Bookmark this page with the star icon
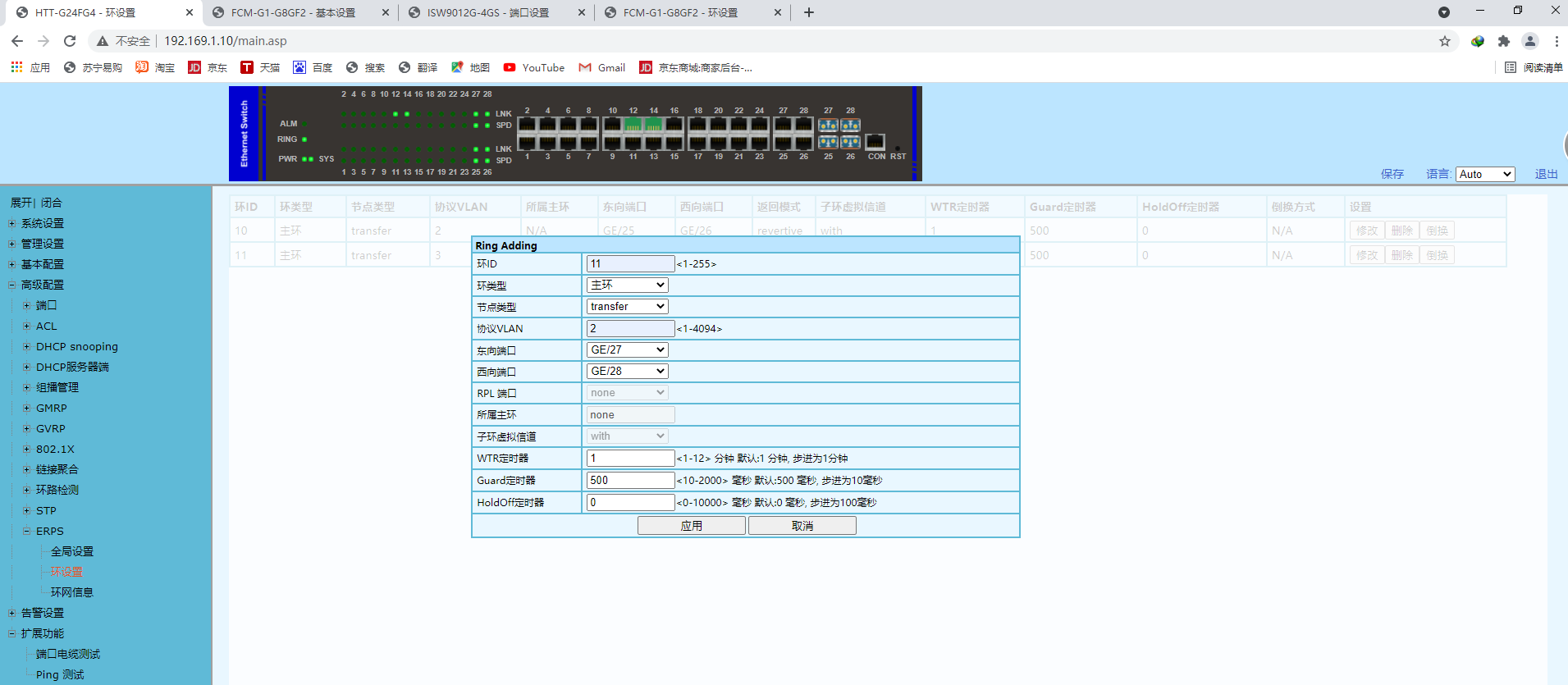 (1444, 41)
